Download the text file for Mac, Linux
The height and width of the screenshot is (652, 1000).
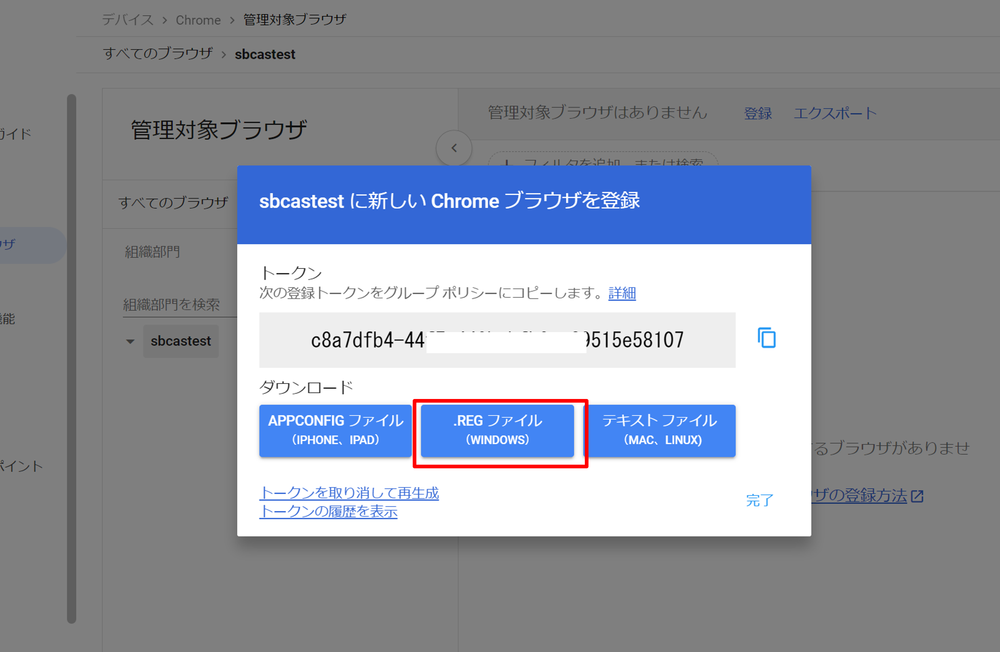(x=660, y=430)
